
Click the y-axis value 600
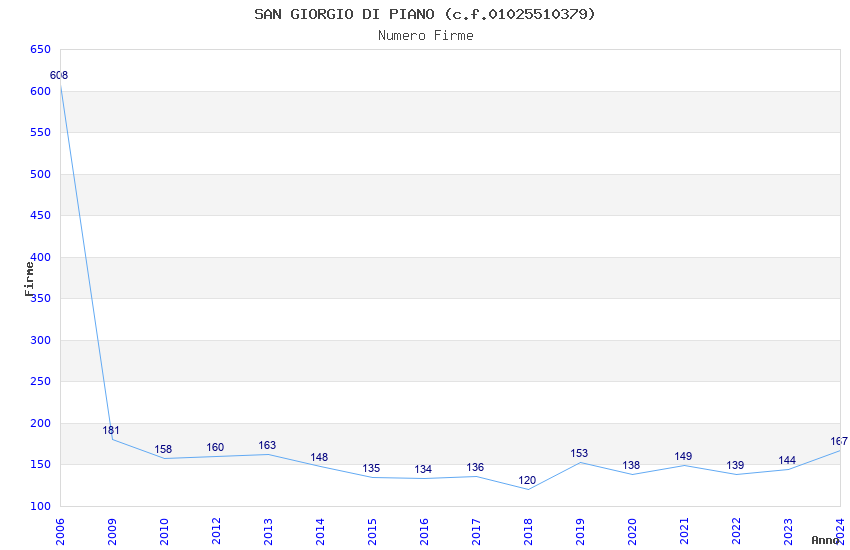(41, 91)
